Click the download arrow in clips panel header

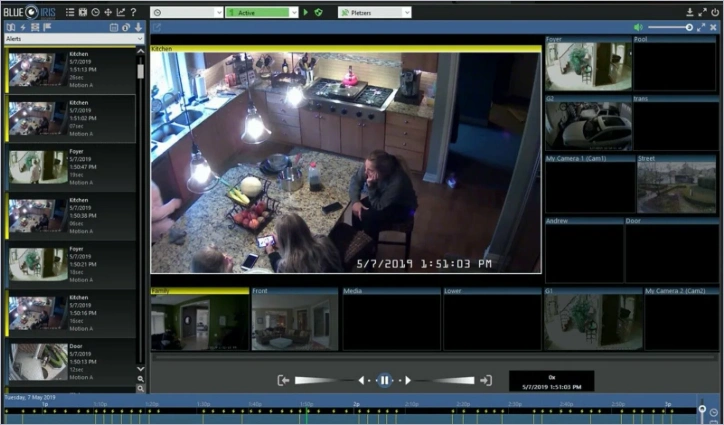[x=138, y=27]
